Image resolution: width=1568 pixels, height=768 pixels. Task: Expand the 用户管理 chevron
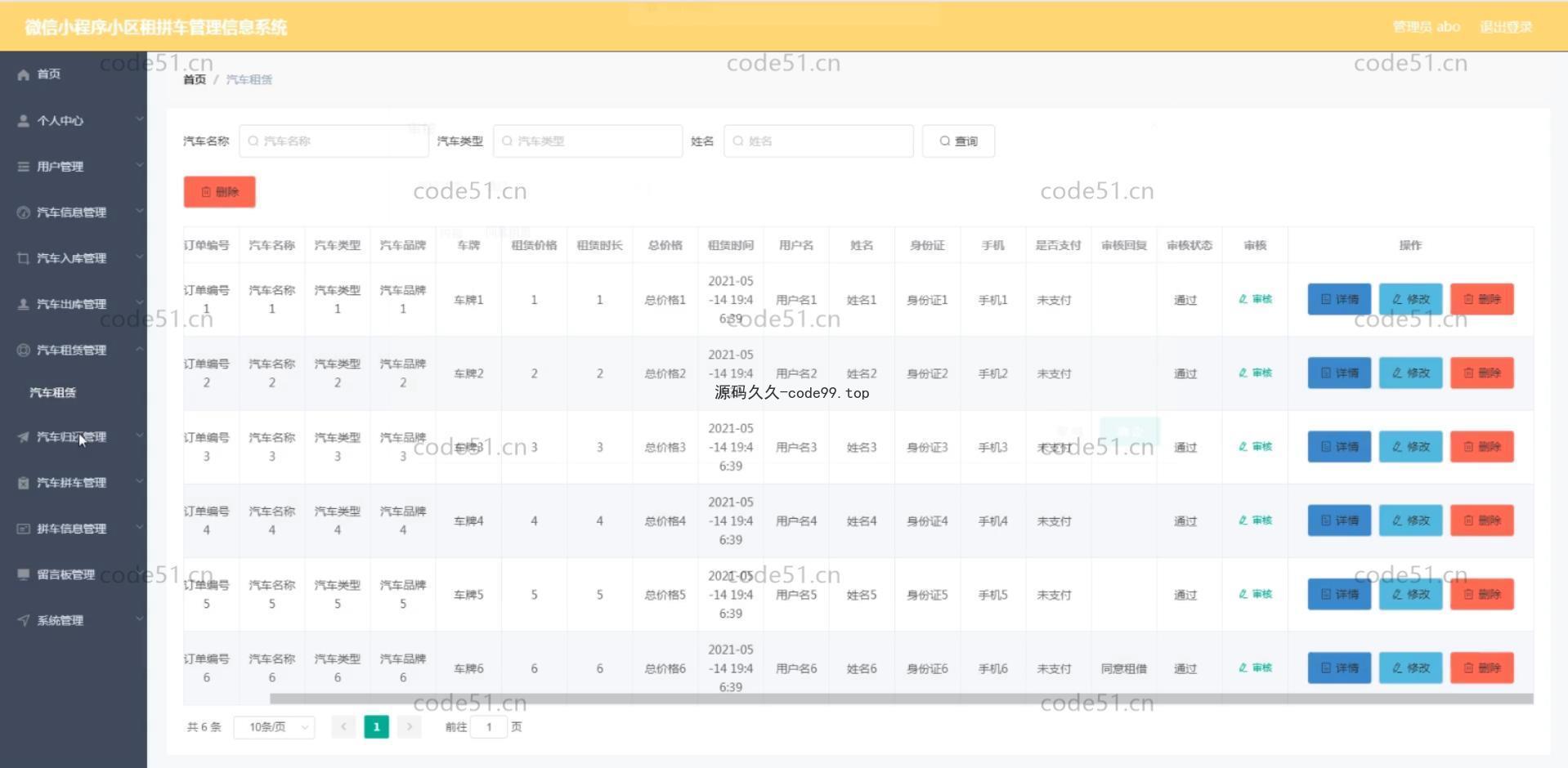click(x=139, y=165)
